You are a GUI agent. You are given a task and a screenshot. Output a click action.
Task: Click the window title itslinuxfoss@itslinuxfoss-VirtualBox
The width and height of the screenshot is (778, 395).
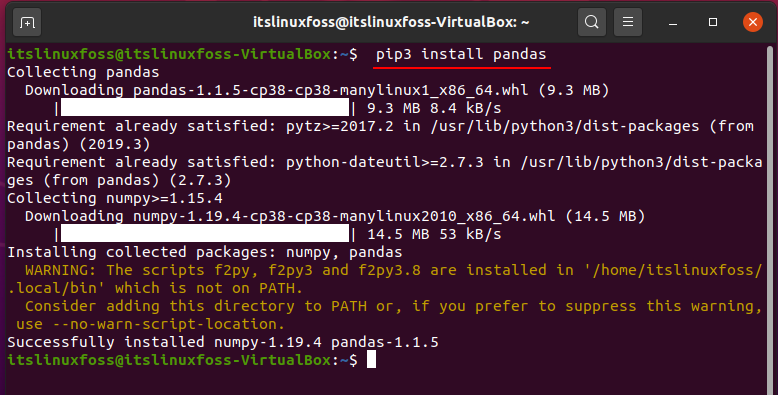tap(391, 22)
